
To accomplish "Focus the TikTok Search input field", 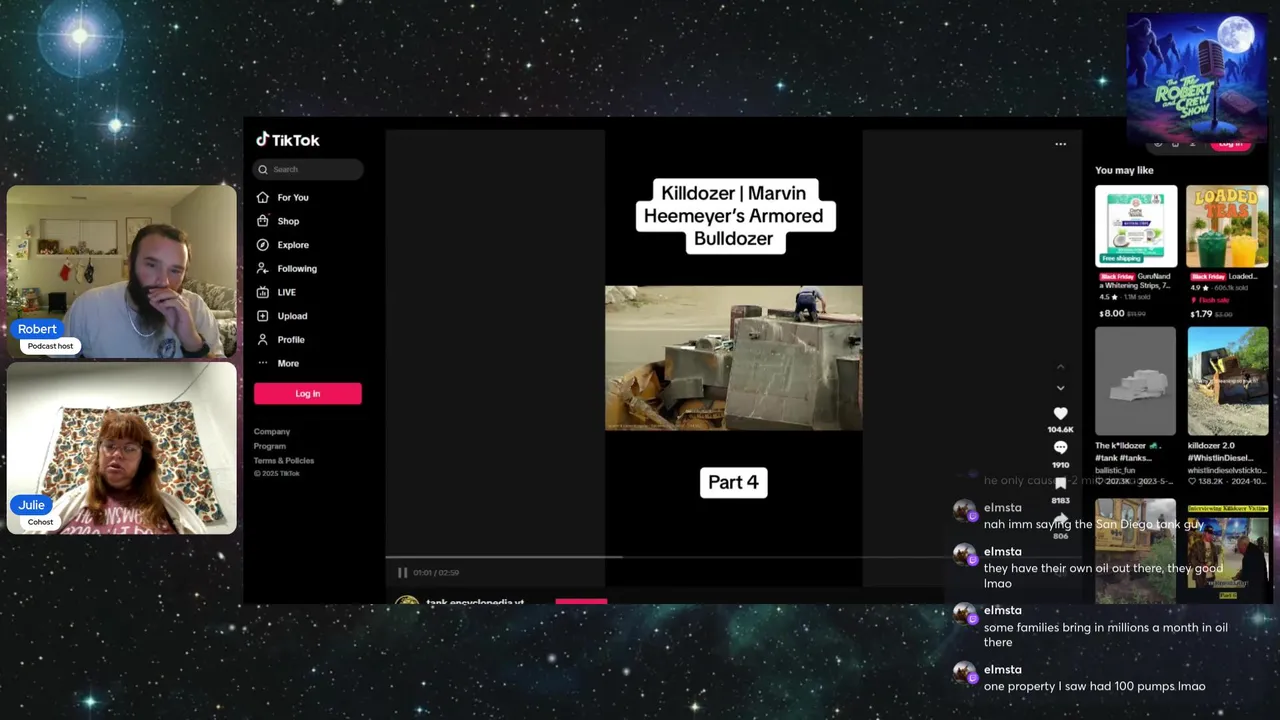I will point(308,169).
